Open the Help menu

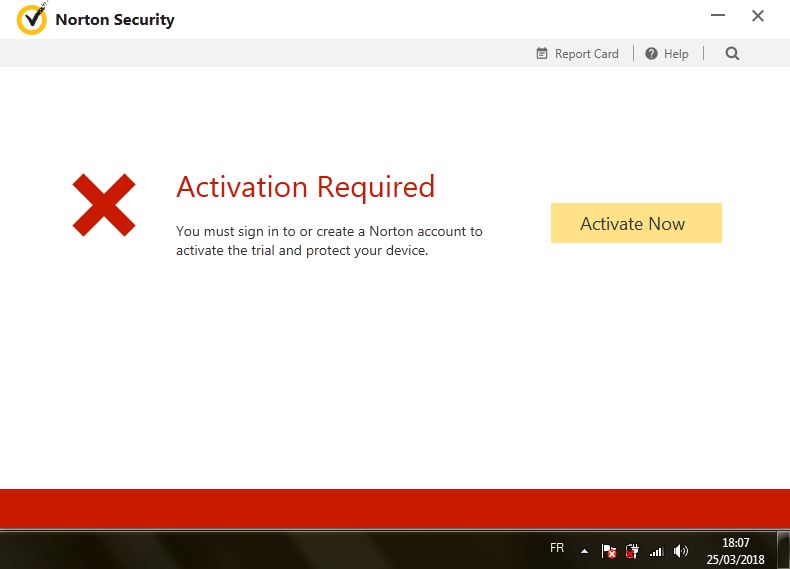pos(667,53)
